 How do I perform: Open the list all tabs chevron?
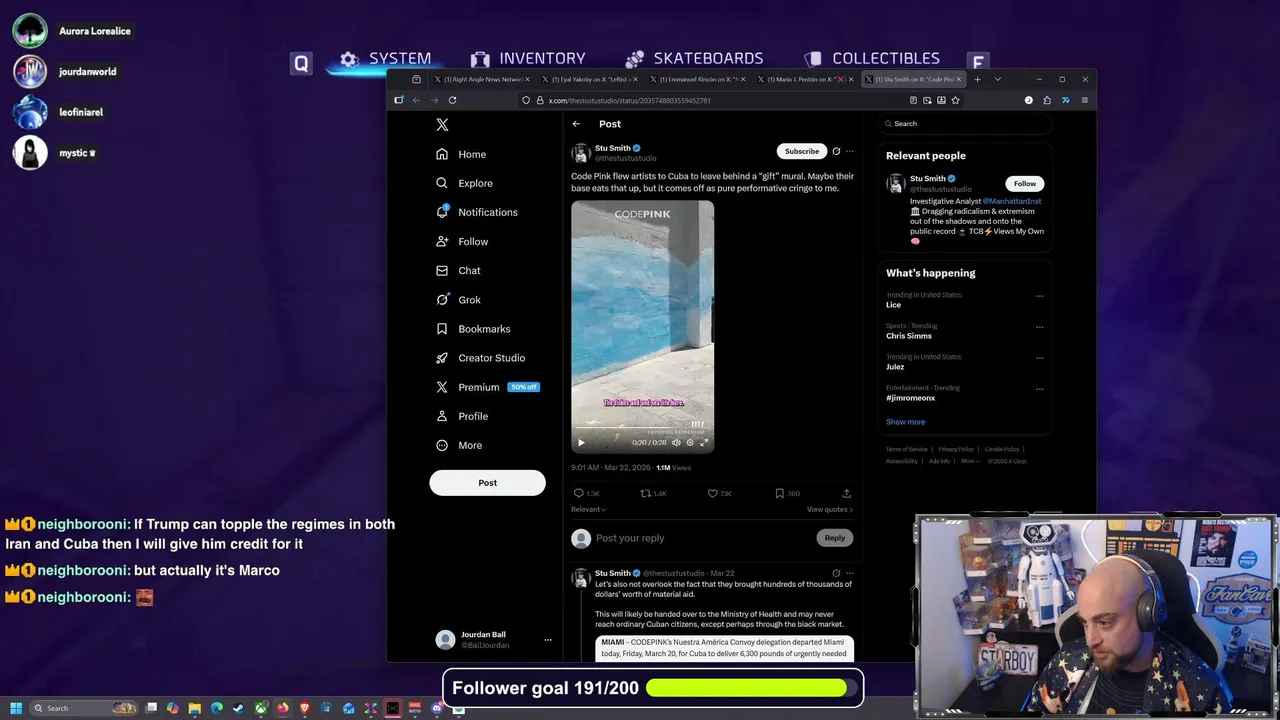point(997,79)
